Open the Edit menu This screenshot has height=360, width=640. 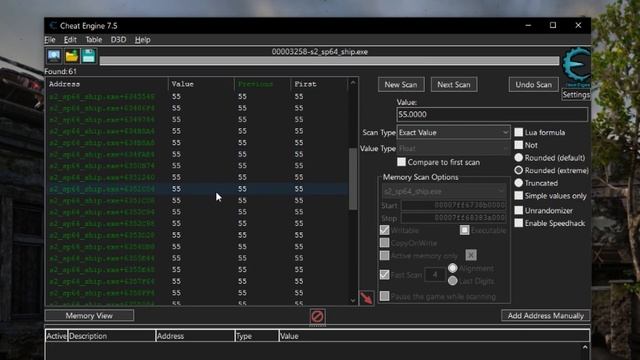tap(70, 40)
